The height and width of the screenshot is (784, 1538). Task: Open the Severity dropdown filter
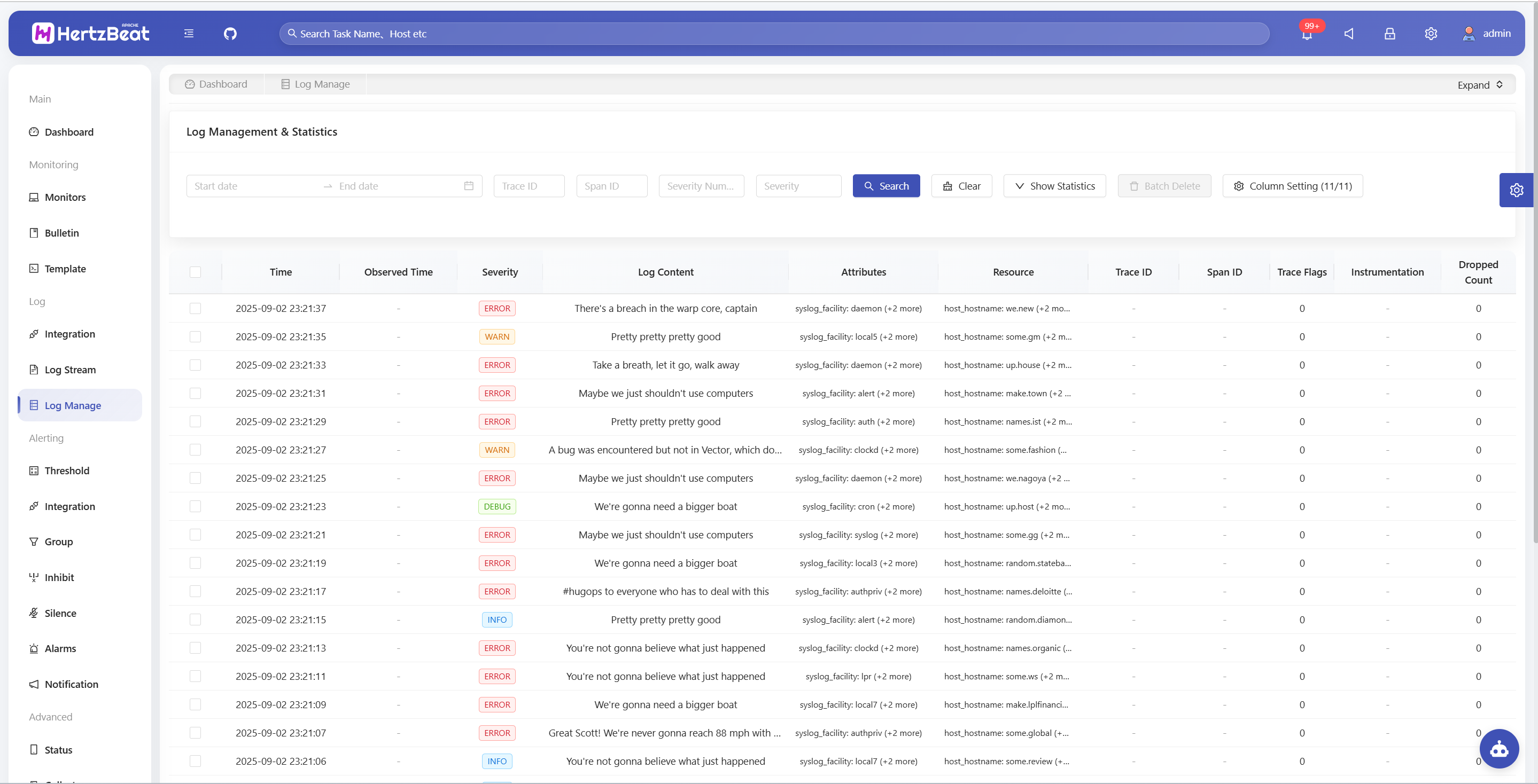(798, 186)
